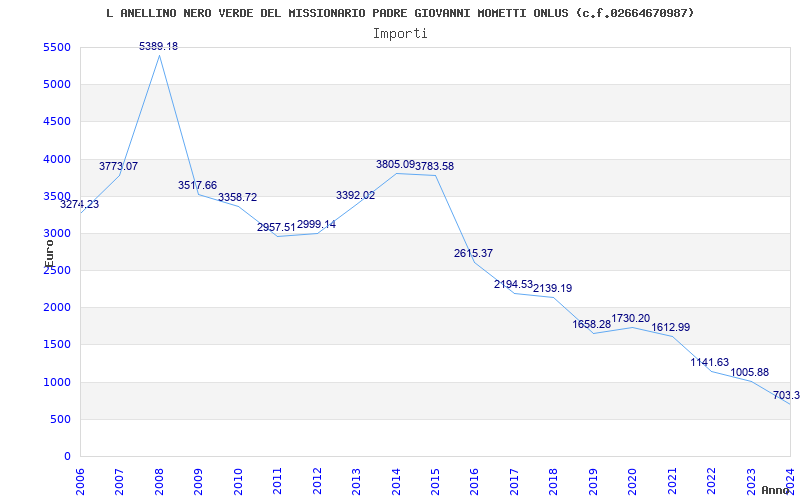Click the 2000 Euro axis tick
The image size is (800, 500).
coord(55,308)
